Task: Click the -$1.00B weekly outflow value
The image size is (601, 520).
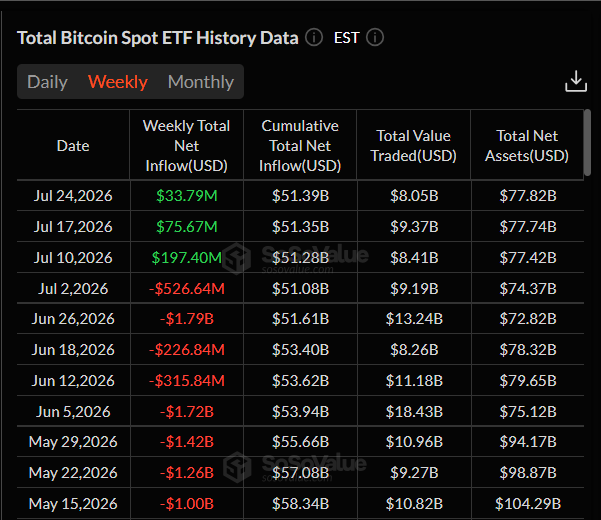Action: point(187,504)
